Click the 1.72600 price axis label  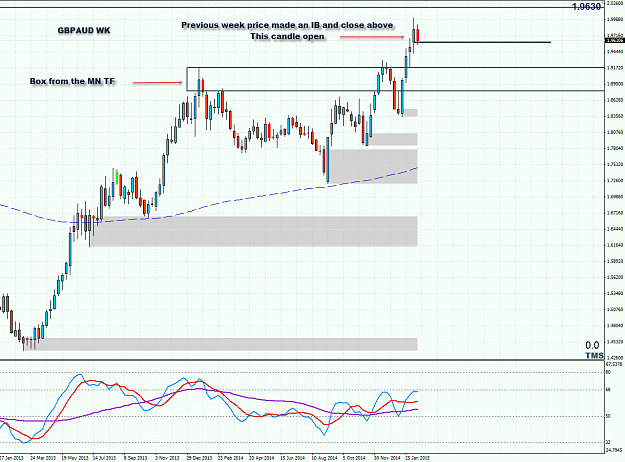tap(615, 181)
